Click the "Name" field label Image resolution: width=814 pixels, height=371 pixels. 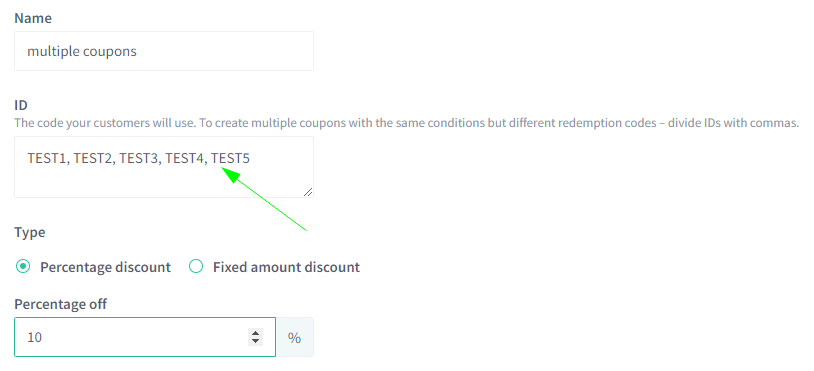tap(33, 18)
